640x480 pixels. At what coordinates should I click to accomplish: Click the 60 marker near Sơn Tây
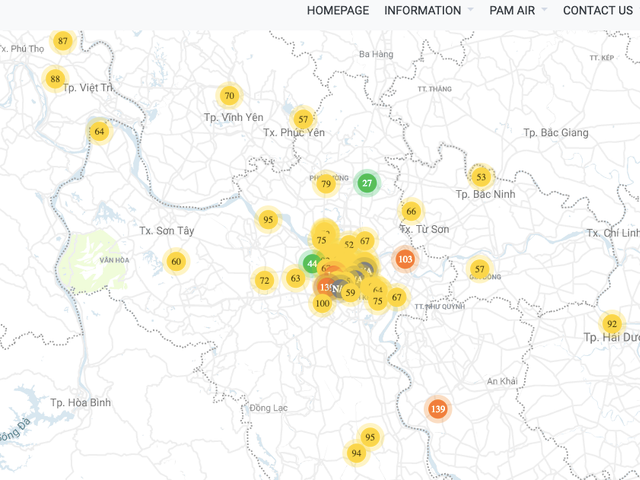176,262
